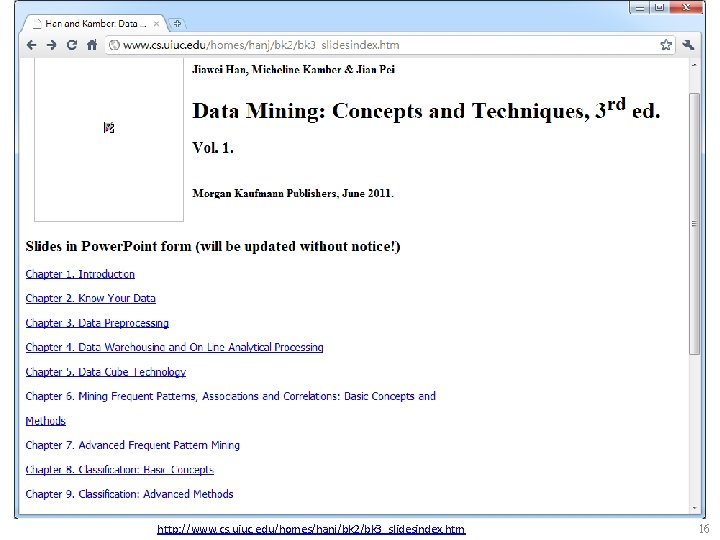Click the Slides in PowerPoint form heading
This screenshot has width=720, height=540.
[213, 247]
